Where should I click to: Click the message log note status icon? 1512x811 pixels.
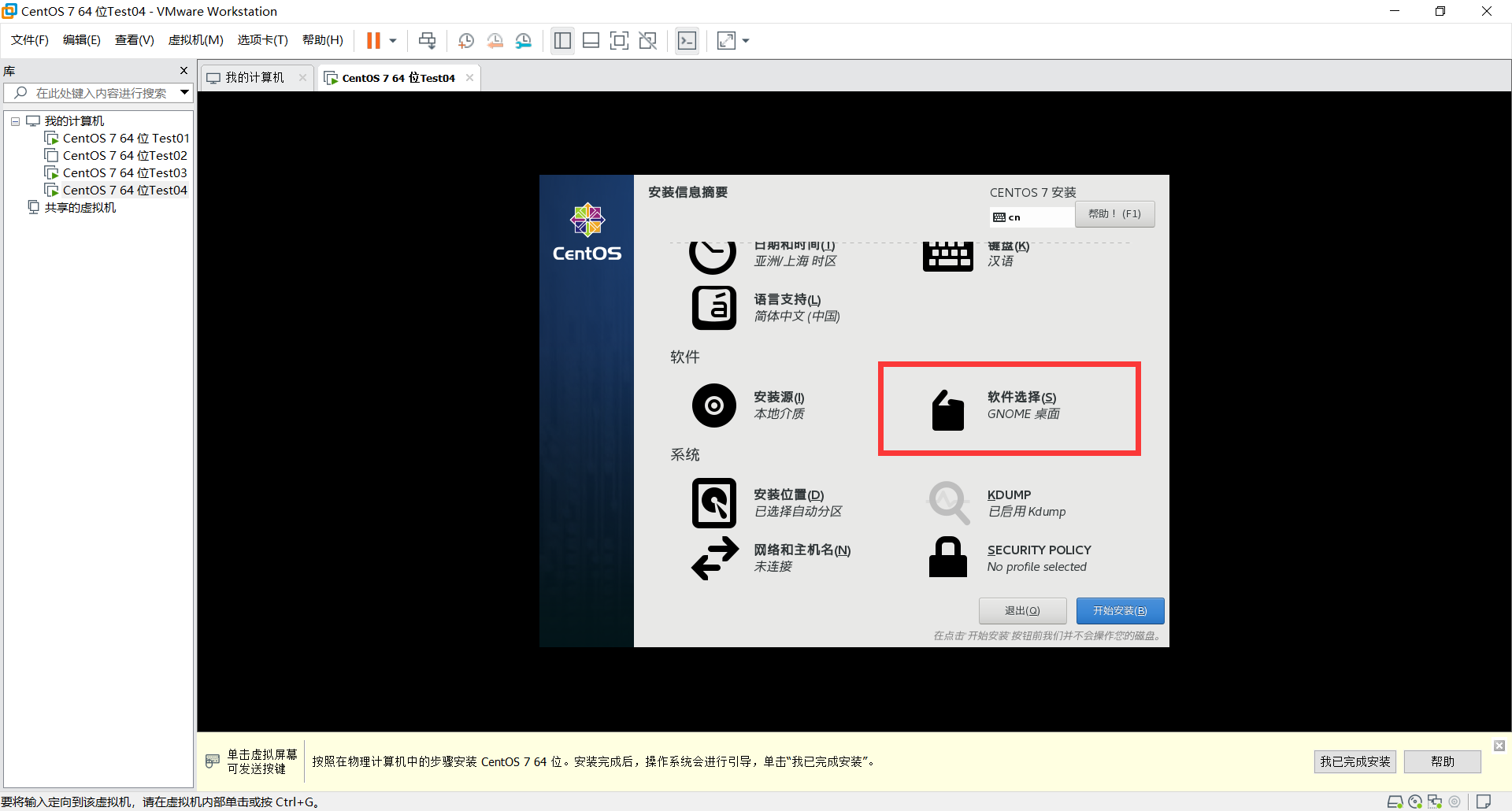tap(1484, 802)
